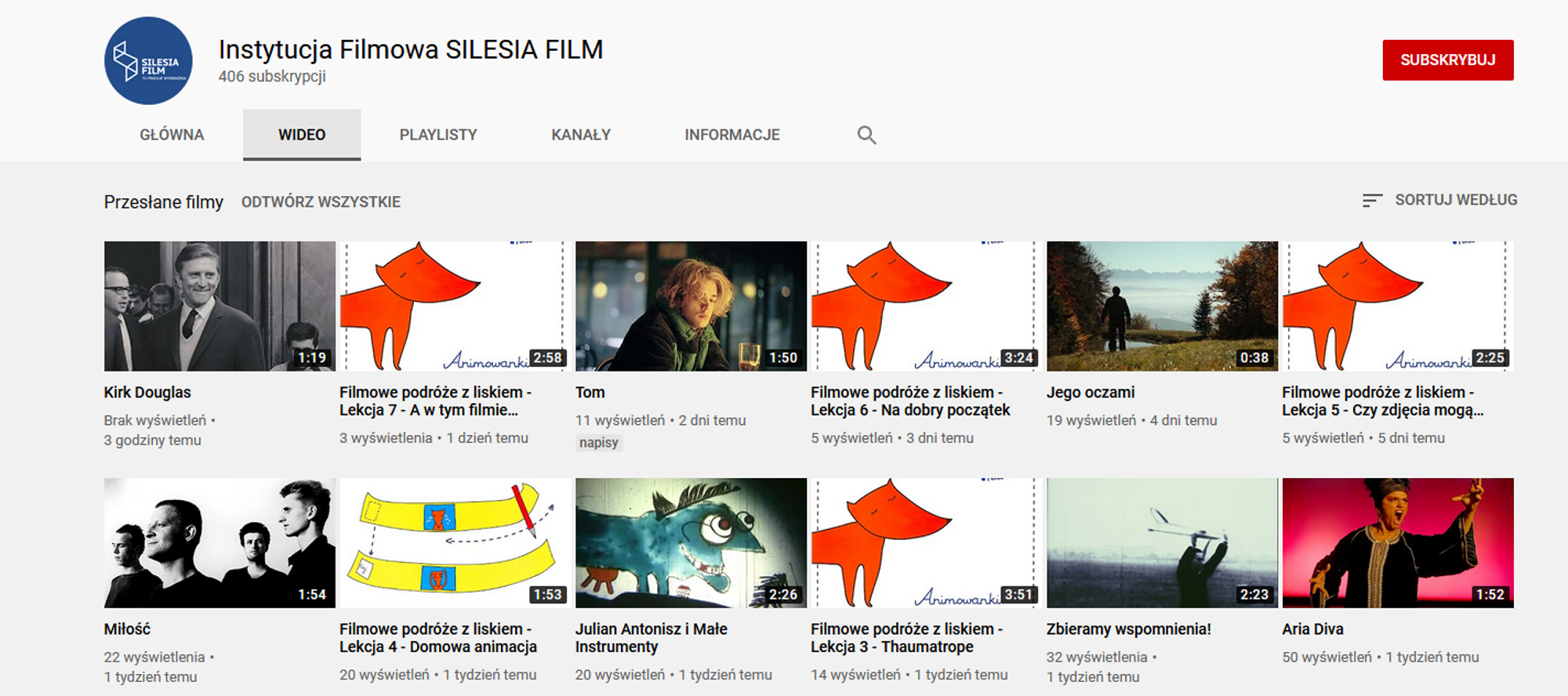This screenshot has width=1568, height=696.
Task: Click ODTWÓRZ WSZYSTKIE to play all videos
Action: [321, 202]
